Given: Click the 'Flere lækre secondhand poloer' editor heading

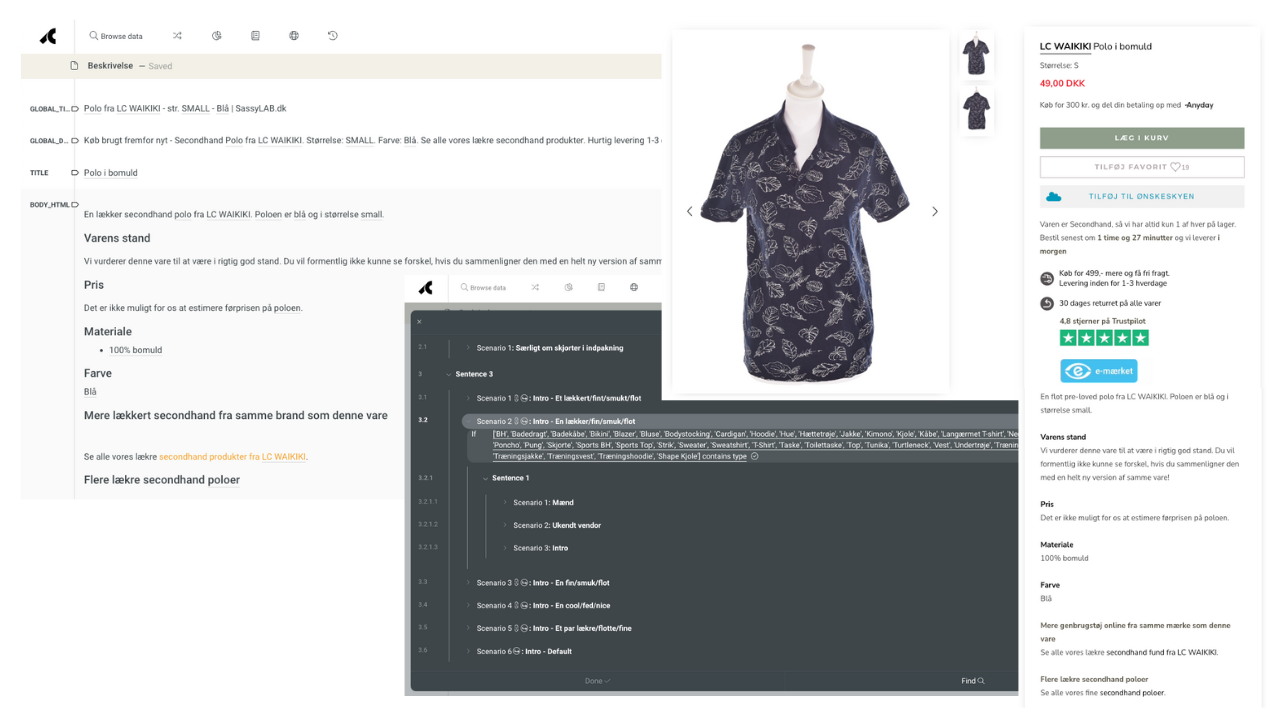Looking at the screenshot, I should [162, 480].
